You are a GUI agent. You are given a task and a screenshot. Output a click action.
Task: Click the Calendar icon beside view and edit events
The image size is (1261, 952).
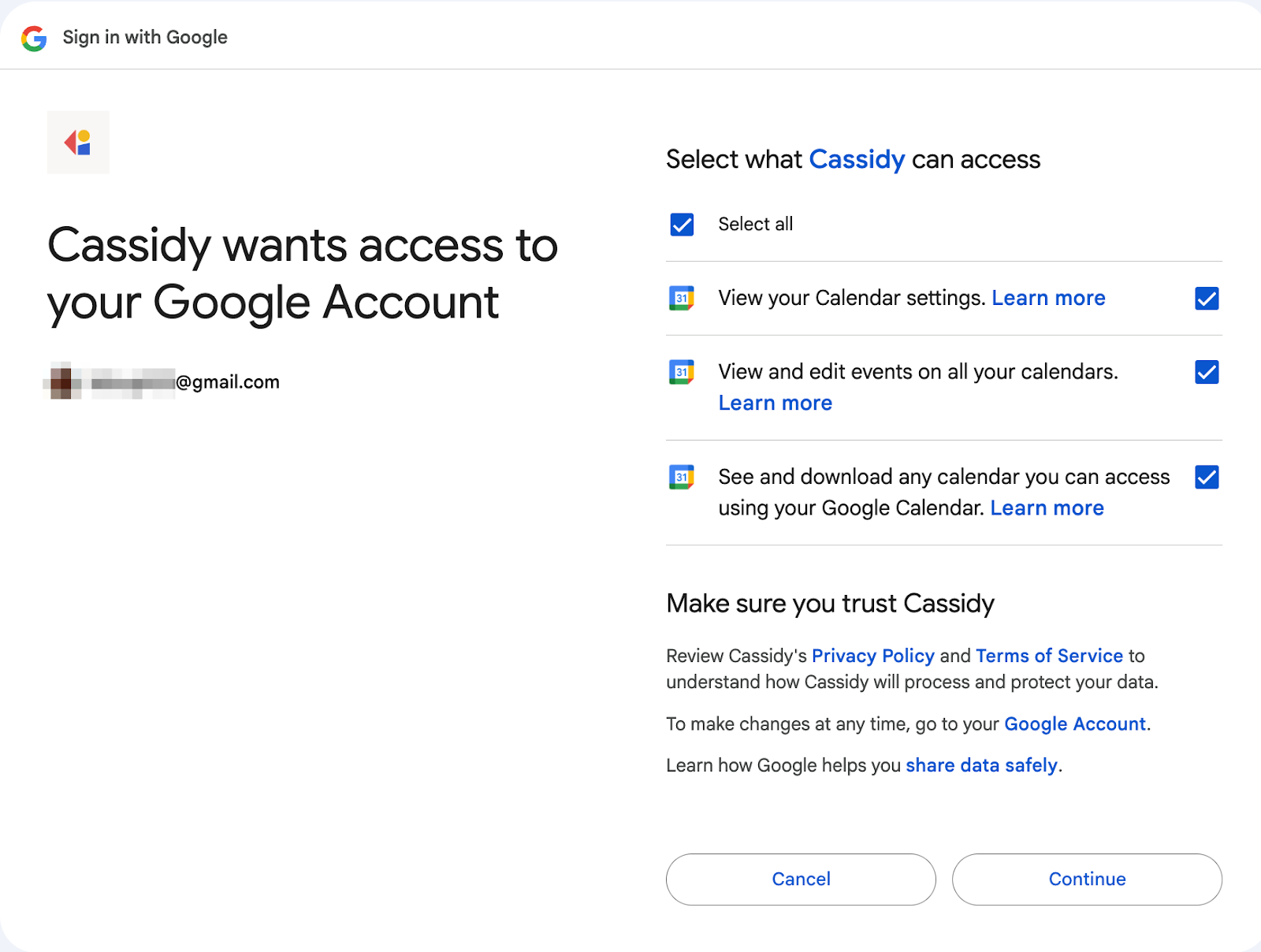pyautogui.click(x=683, y=371)
